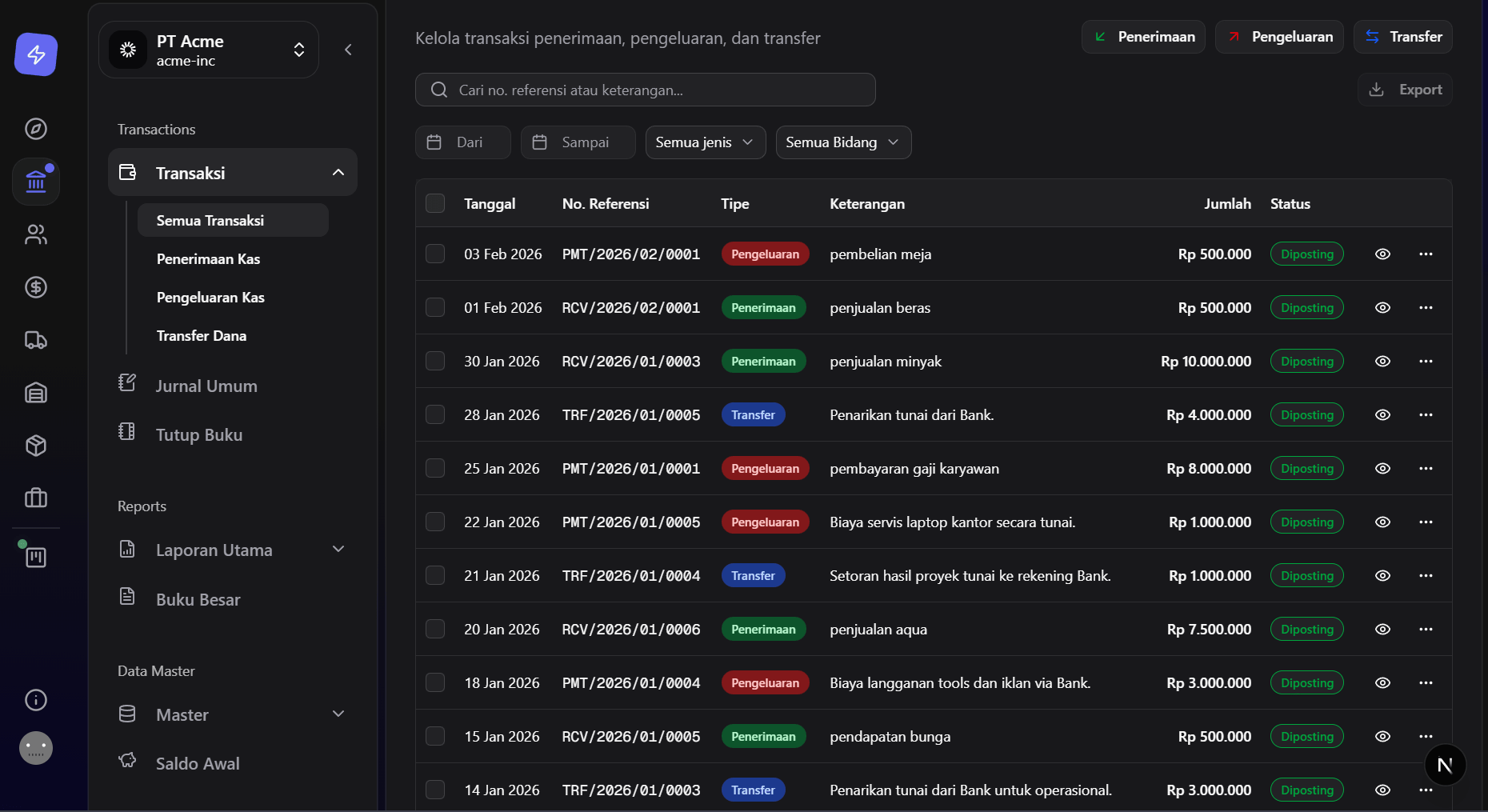Image resolution: width=1488 pixels, height=812 pixels.
Task: Select the checkbox for penjualan minyak row
Action: tap(435, 362)
